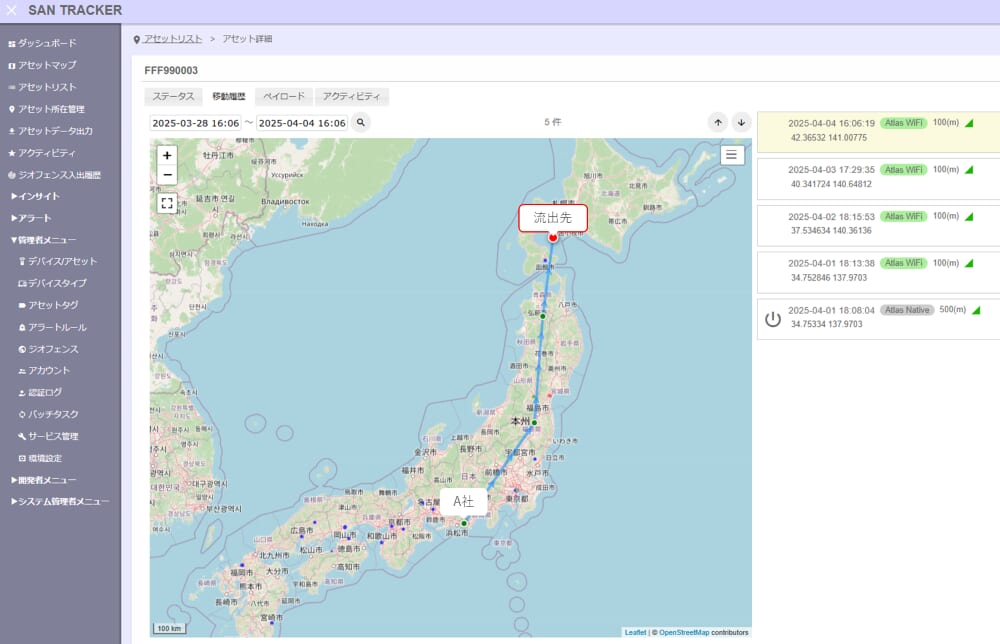The image size is (1000, 644).
Task: Click the up arrow sort button
Action: pyautogui.click(x=718, y=122)
